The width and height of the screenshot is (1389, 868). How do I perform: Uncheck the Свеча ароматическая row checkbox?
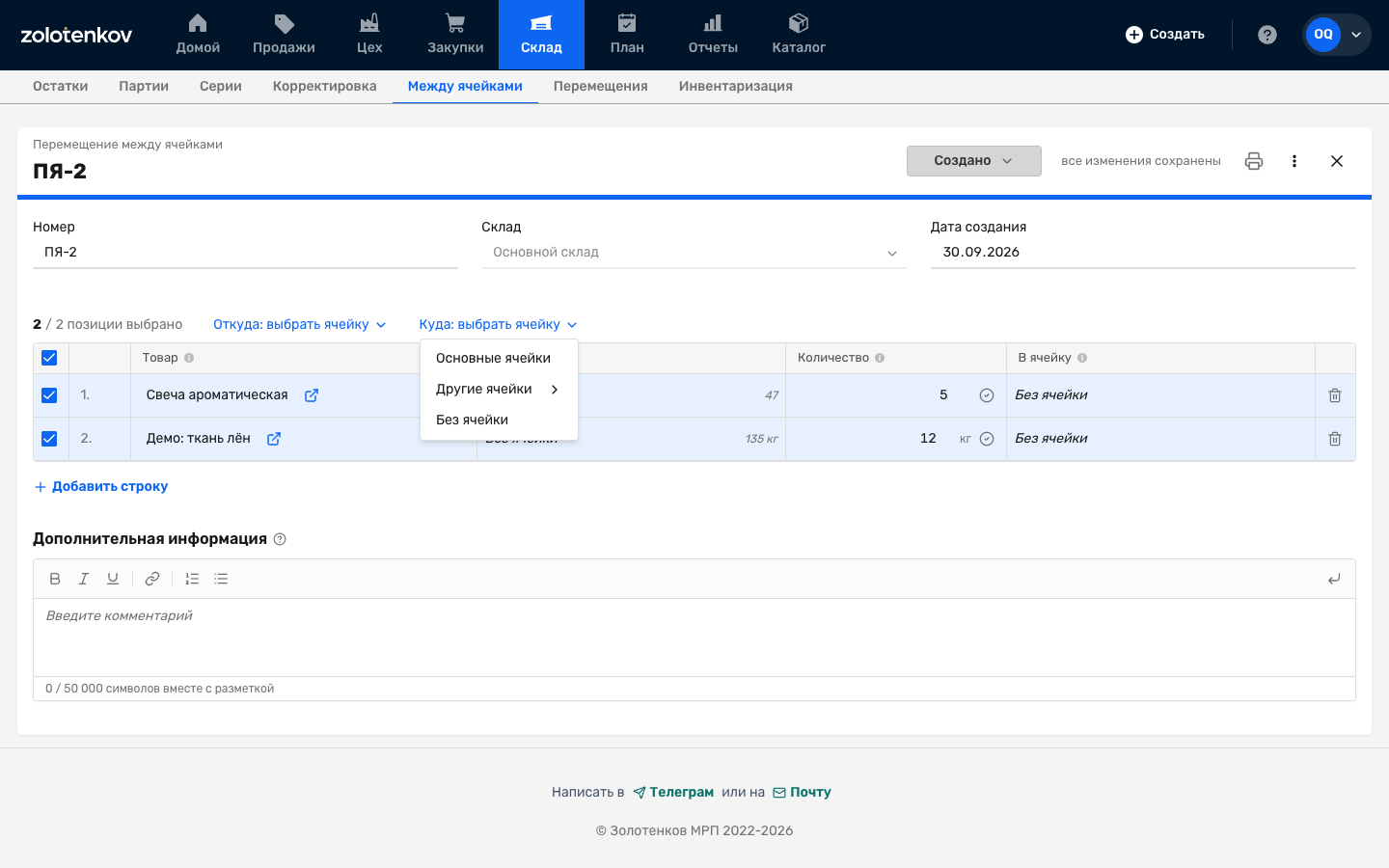(x=49, y=395)
